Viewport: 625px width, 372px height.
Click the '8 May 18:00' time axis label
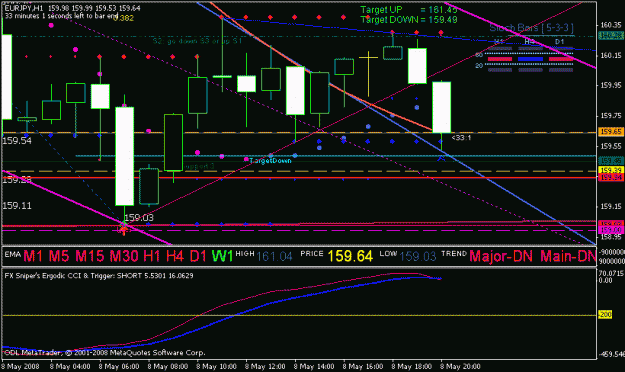411,366
